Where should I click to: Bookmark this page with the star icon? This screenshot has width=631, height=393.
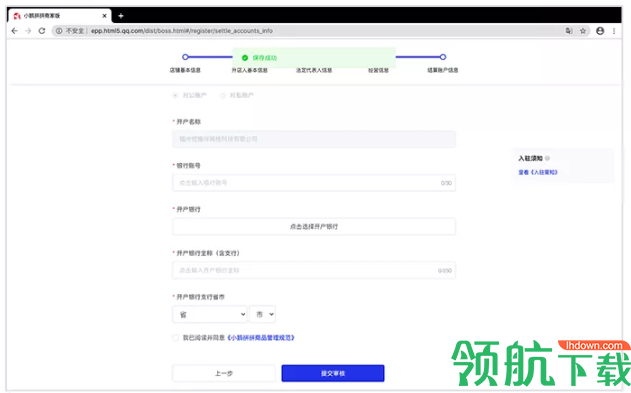(x=583, y=31)
